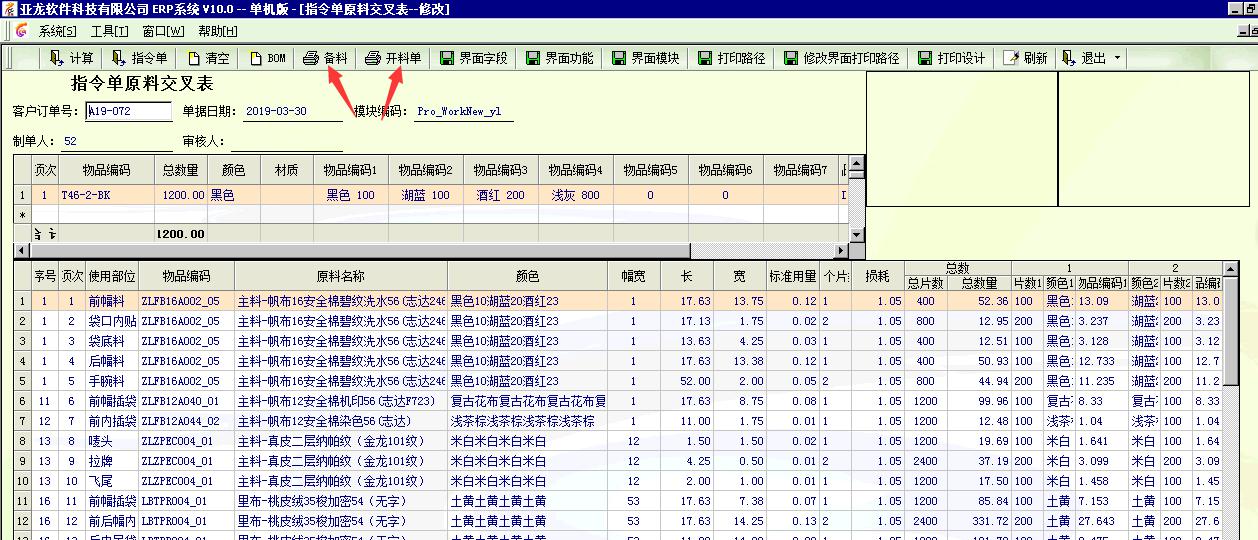Click the 物品编码 column header in upper grid
This screenshot has width=1258, height=540.
click(106, 171)
